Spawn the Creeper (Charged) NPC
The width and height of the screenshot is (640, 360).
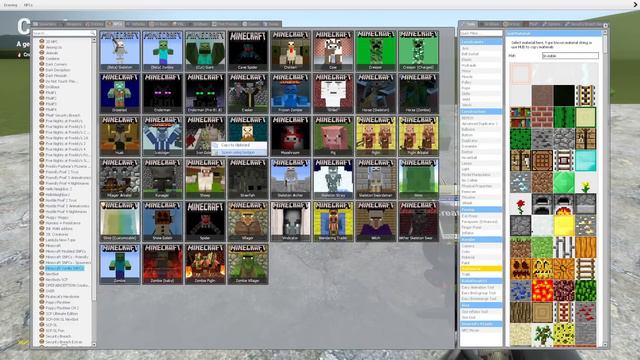418,51
